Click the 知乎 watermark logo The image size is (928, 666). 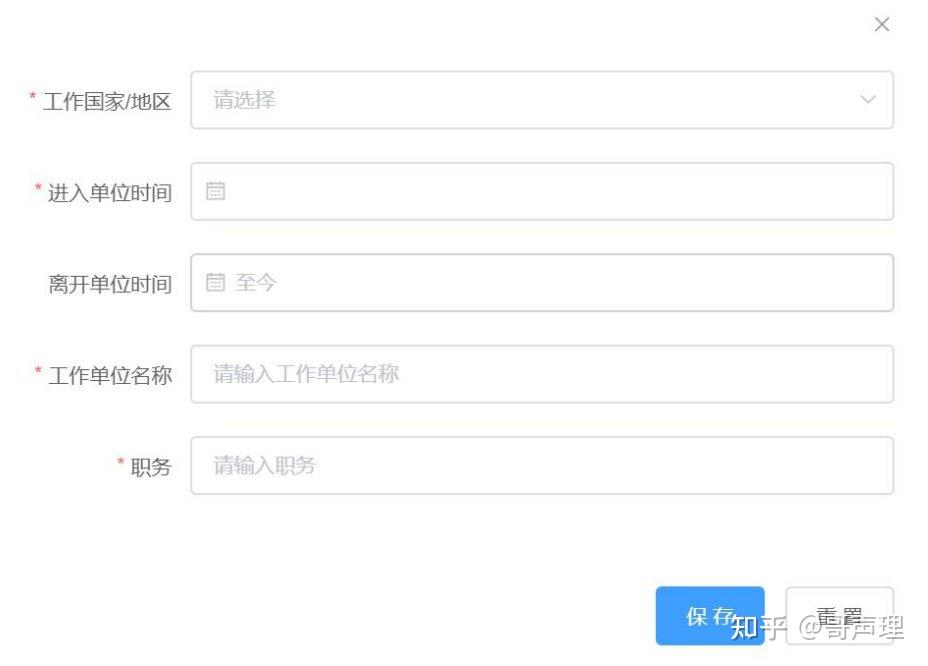[758, 628]
